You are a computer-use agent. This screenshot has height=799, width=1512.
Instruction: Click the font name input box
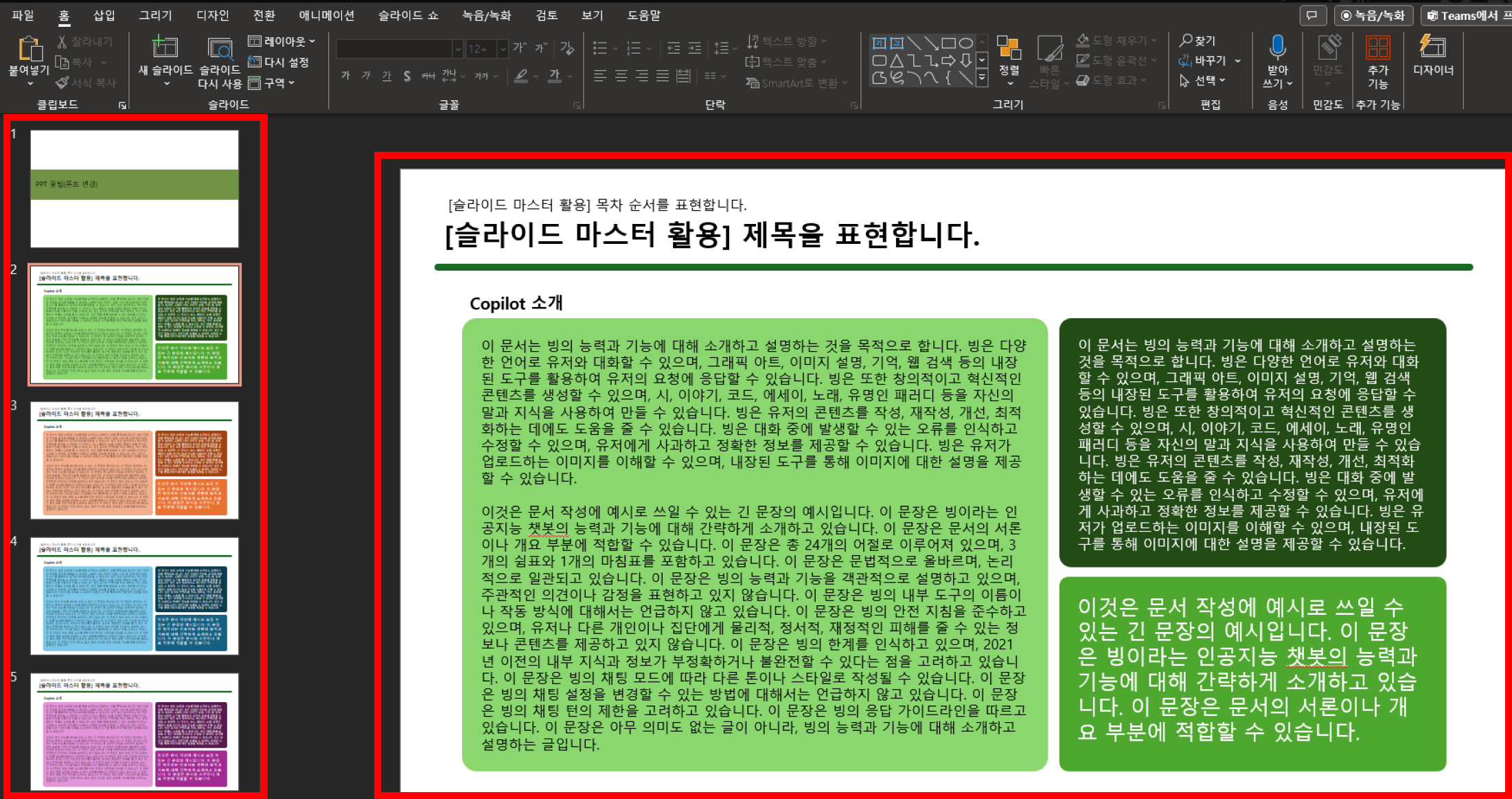pos(393,48)
